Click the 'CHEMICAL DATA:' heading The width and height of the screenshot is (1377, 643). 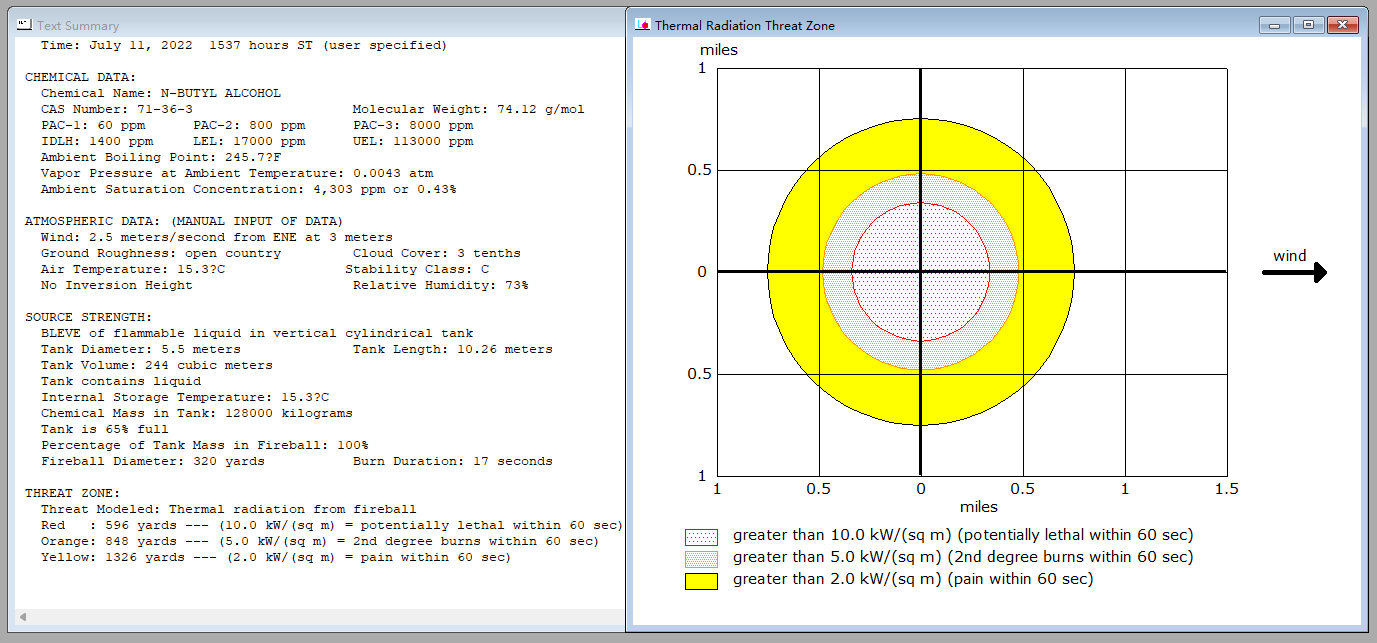click(81, 77)
